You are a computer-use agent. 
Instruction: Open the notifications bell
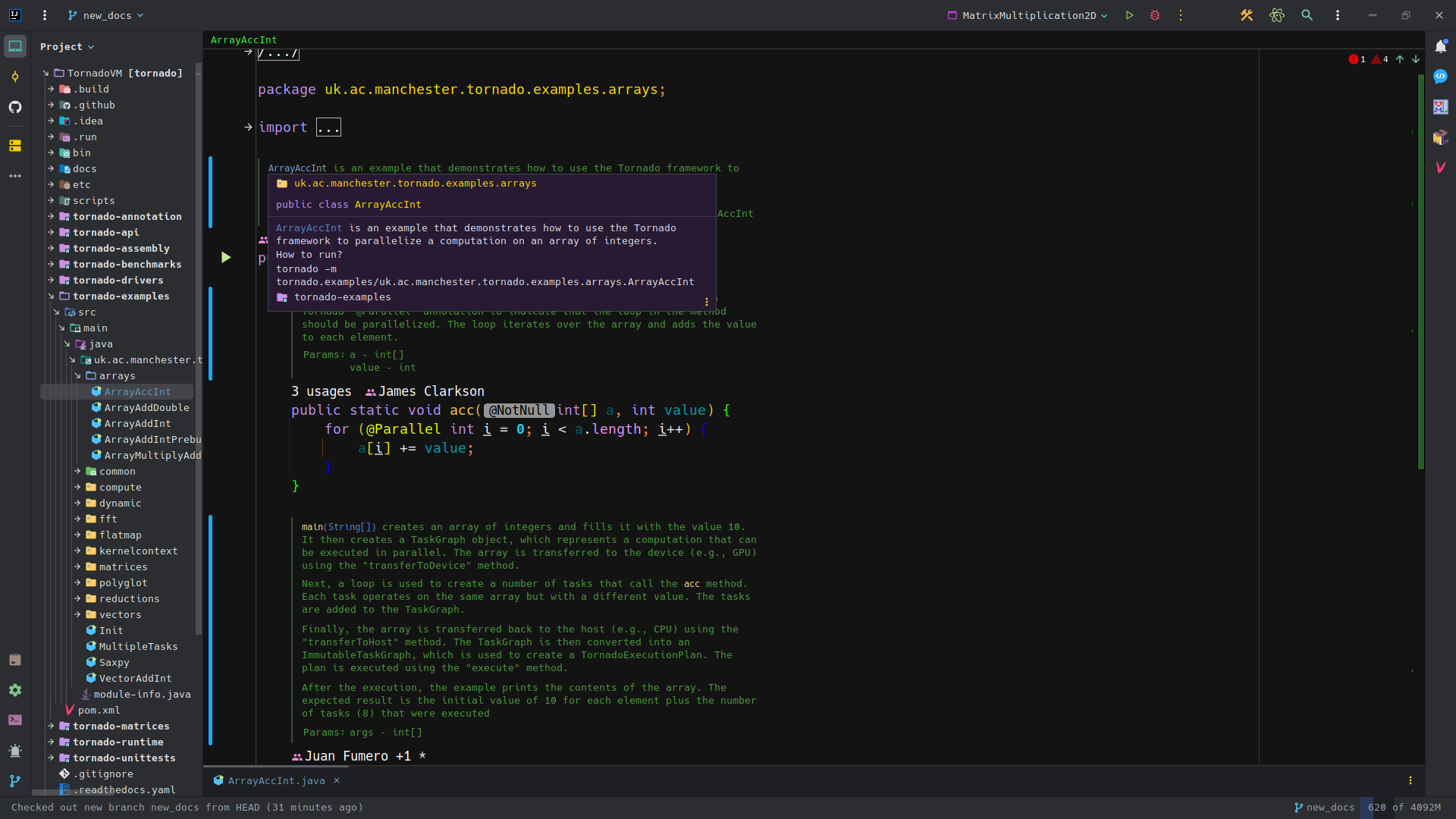1440,46
